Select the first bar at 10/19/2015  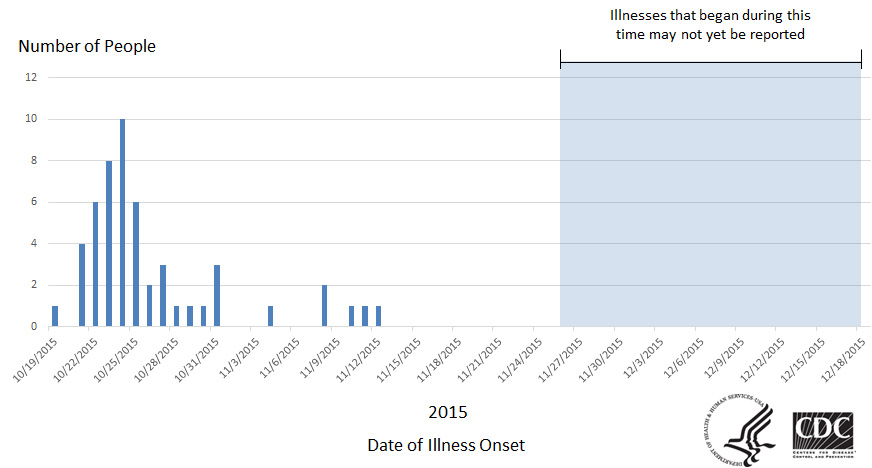coord(55,316)
